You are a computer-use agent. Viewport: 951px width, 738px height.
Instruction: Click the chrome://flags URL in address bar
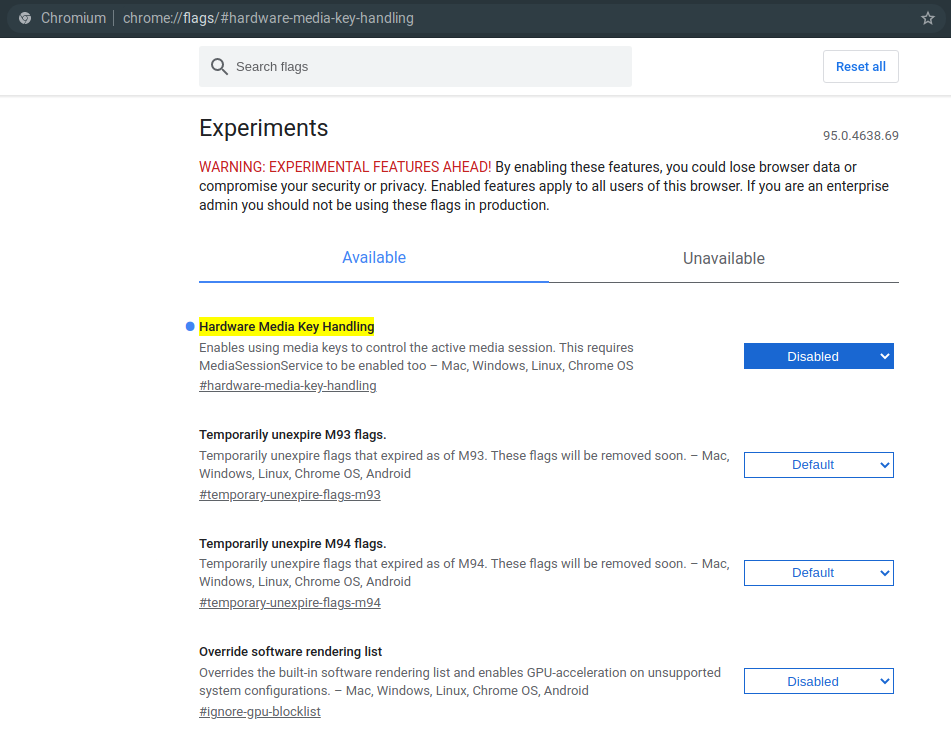coord(268,18)
